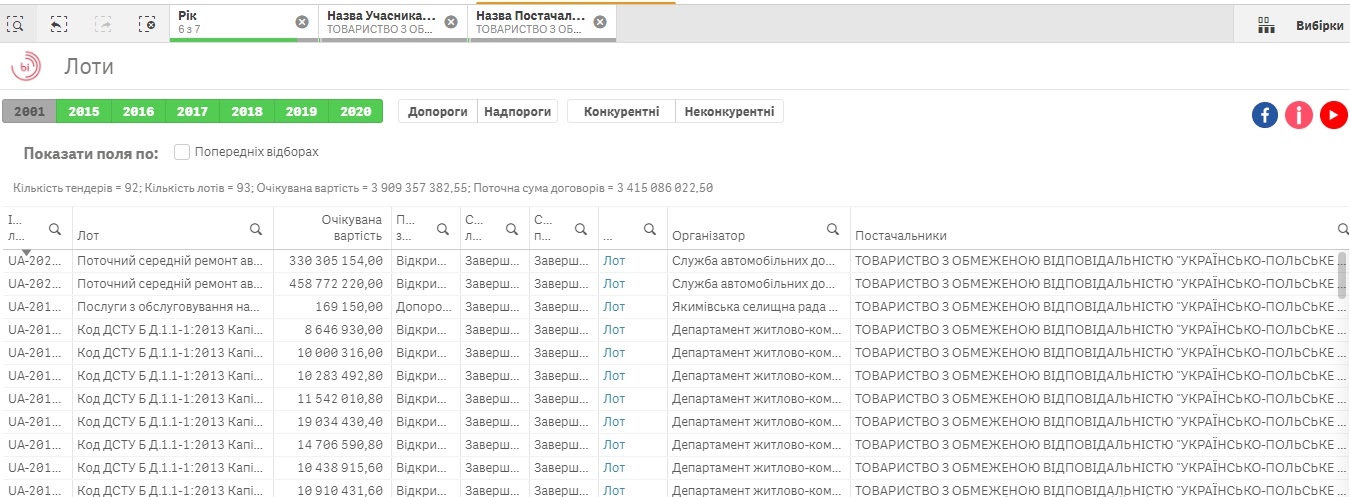Screen dimensions: 1350x497
Task: Click the clear all selections icon
Action: pos(147,22)
